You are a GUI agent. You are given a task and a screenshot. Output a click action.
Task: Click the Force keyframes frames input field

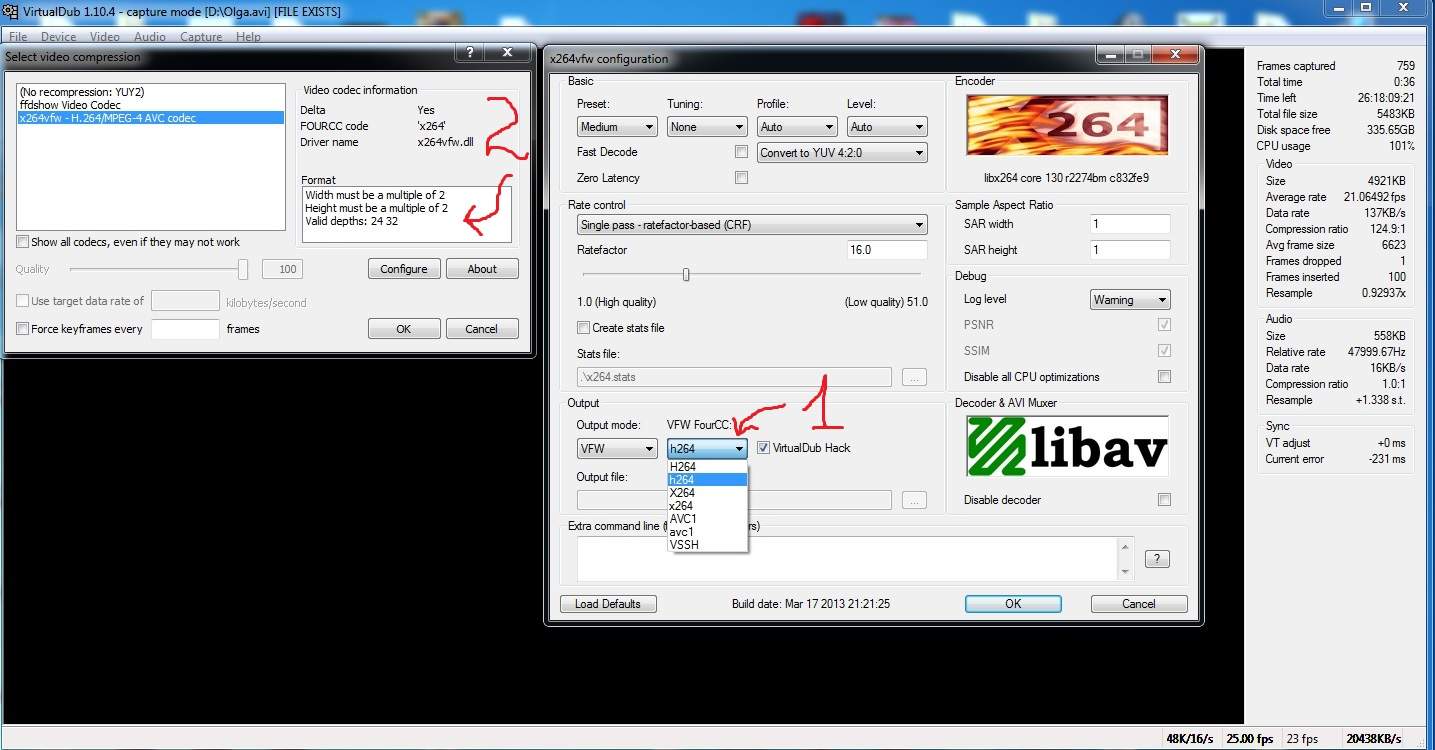pos(185,329)
